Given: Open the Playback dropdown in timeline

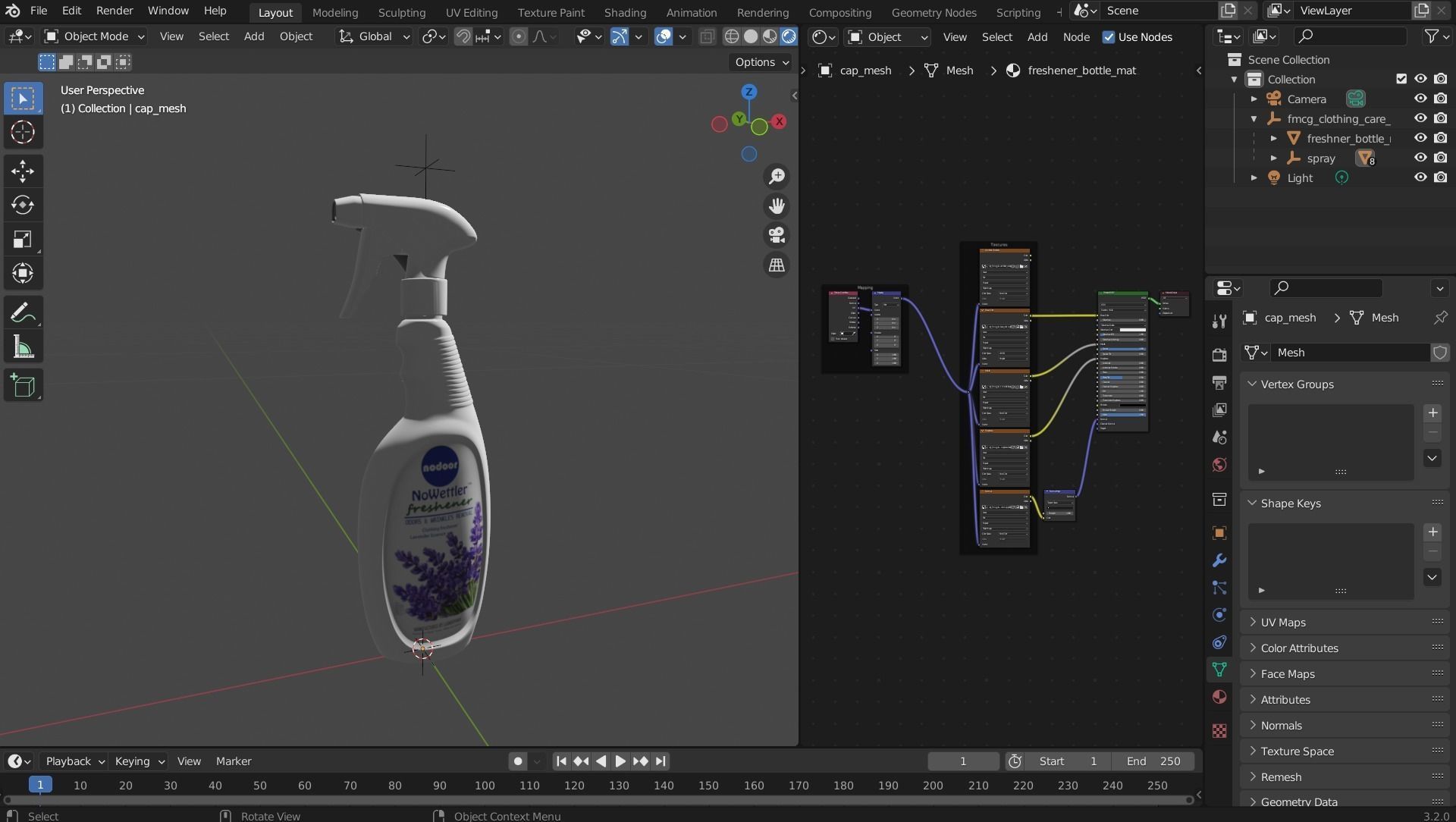Looking at the screenshot, I should pos(74,761).
